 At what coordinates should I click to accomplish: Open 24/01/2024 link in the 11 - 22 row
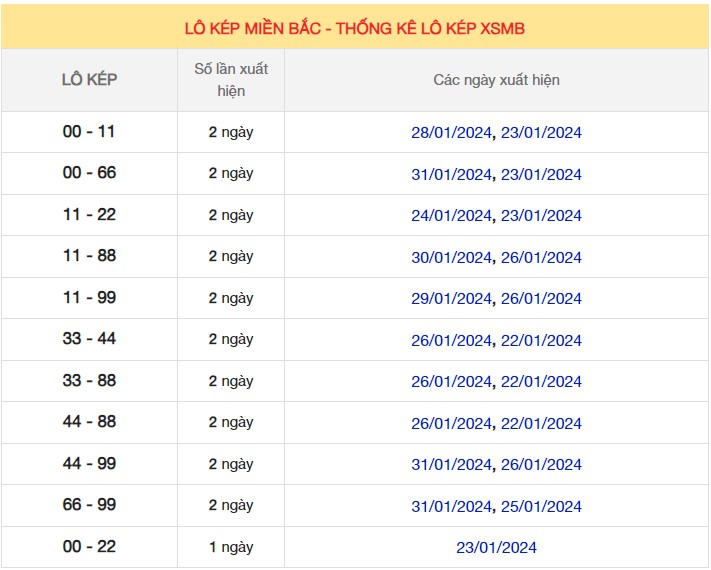(452, 216)
